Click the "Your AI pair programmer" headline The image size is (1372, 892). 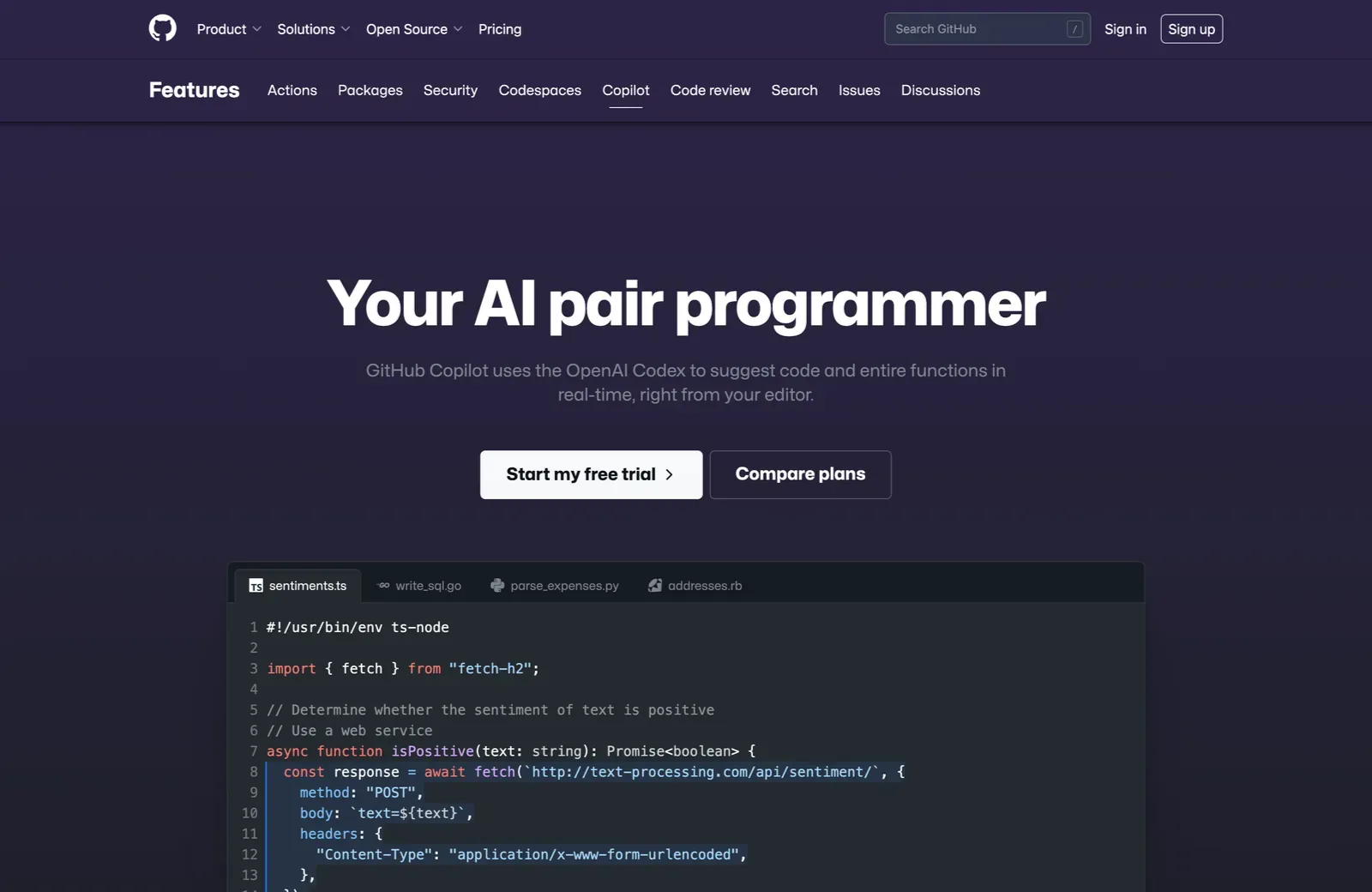coord(686,304)
